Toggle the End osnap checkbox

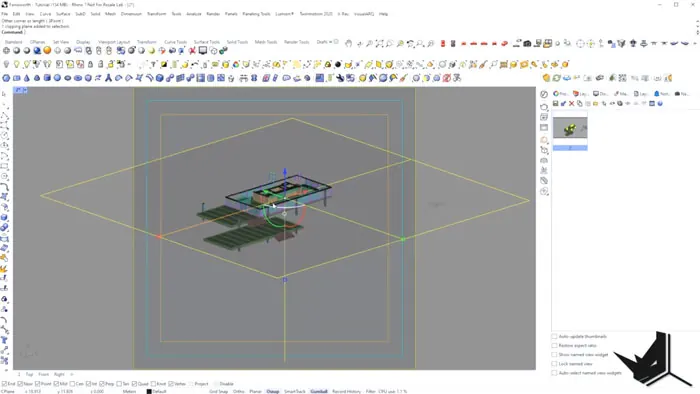(x=4, y=384)
